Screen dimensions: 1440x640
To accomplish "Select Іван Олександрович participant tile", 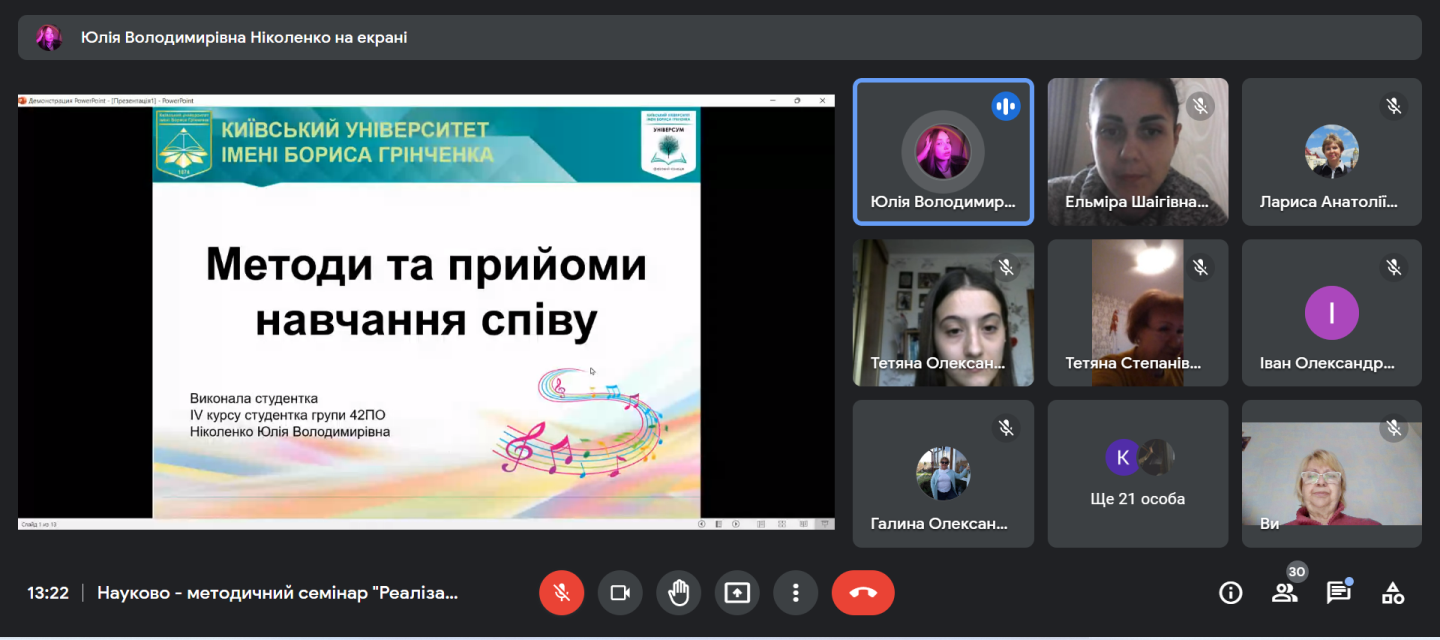I will coord(1332,313).
